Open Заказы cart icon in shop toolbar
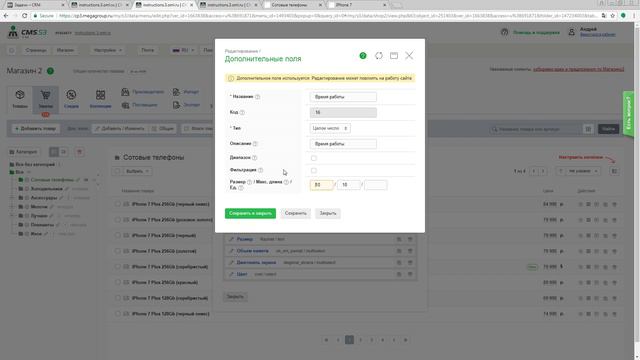 tap(45, 99)
